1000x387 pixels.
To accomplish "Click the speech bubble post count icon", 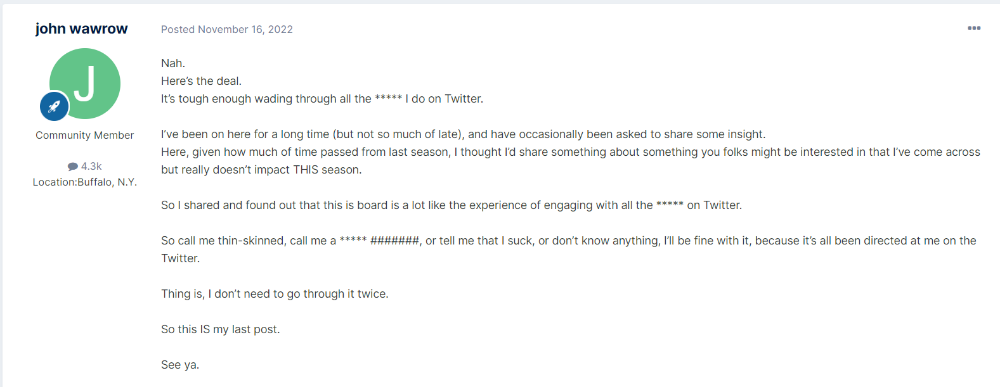I will 73,167.
